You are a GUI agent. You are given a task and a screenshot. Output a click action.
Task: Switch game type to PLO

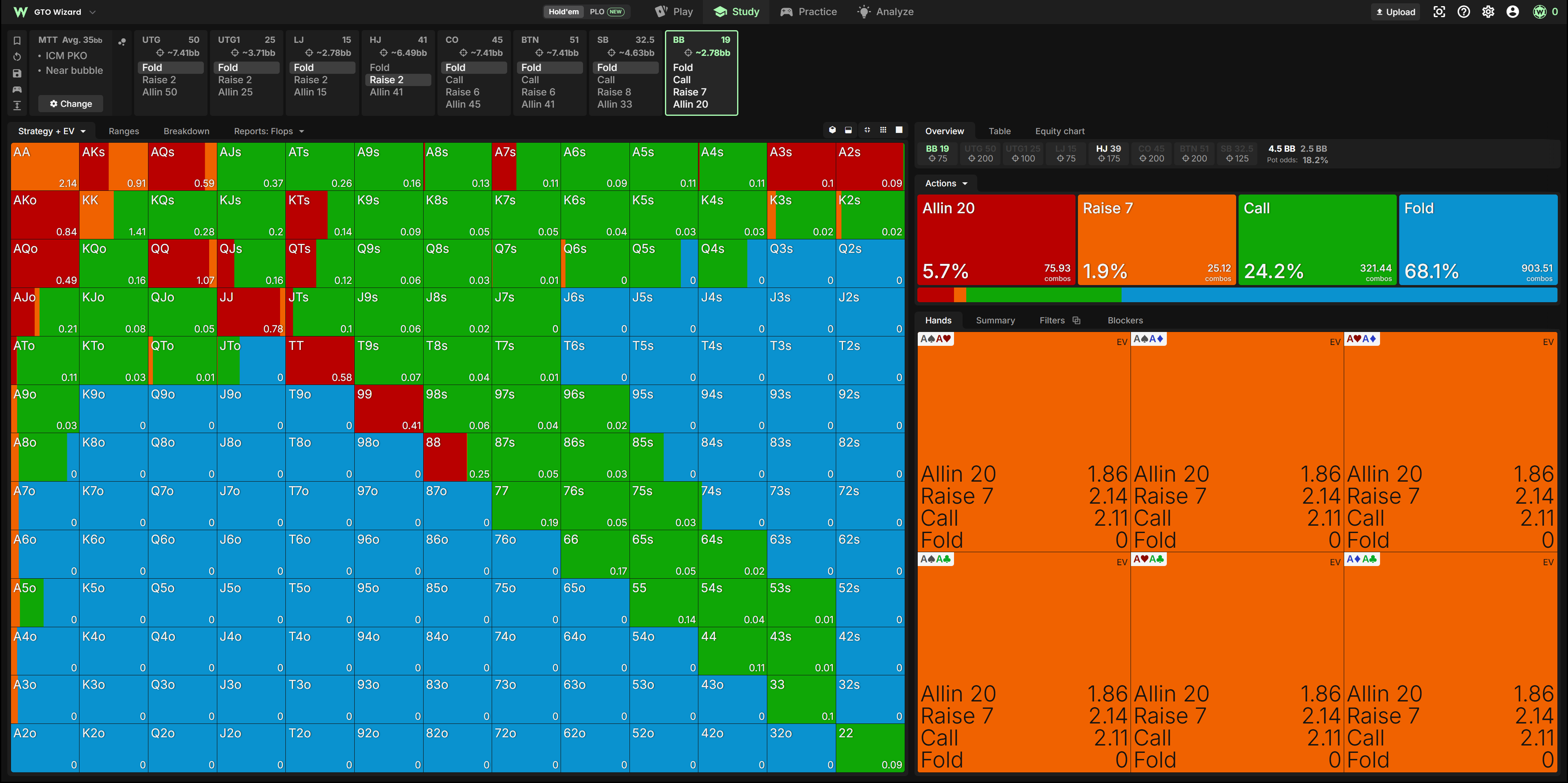606,11
